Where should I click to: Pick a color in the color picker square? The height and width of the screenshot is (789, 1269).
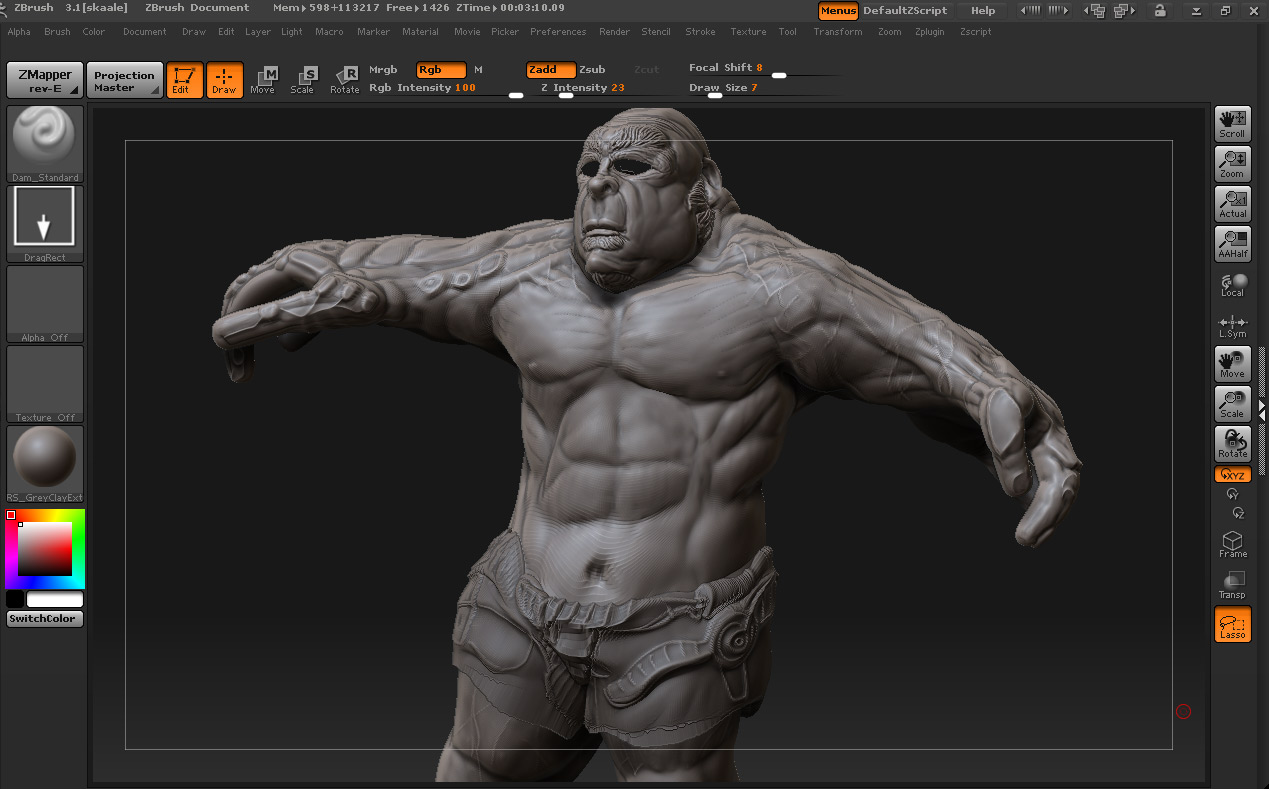click(45, 548)
